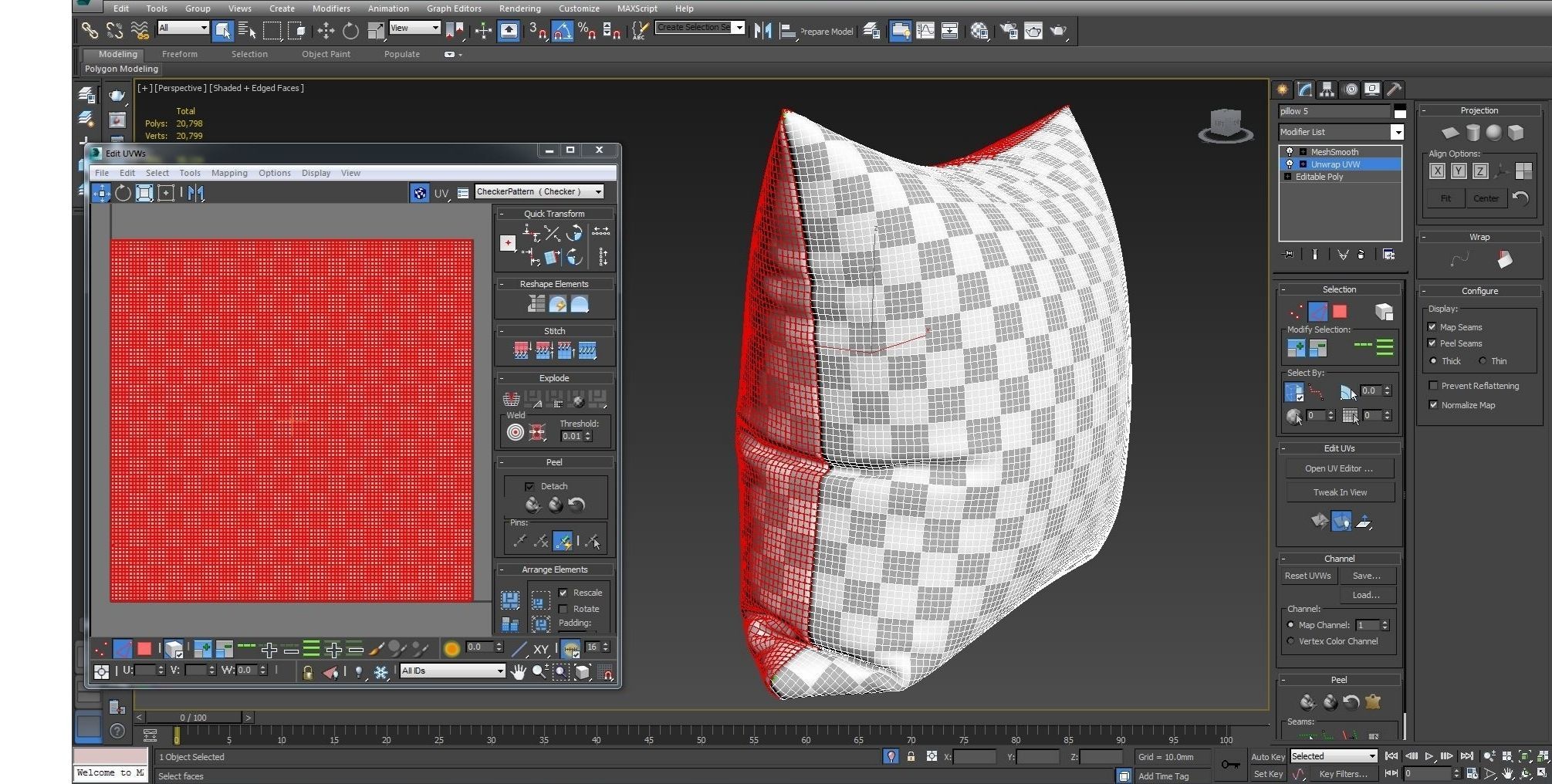Open the Modifiers menu
The image size is (1552, 784).
(x=331, y=8)
